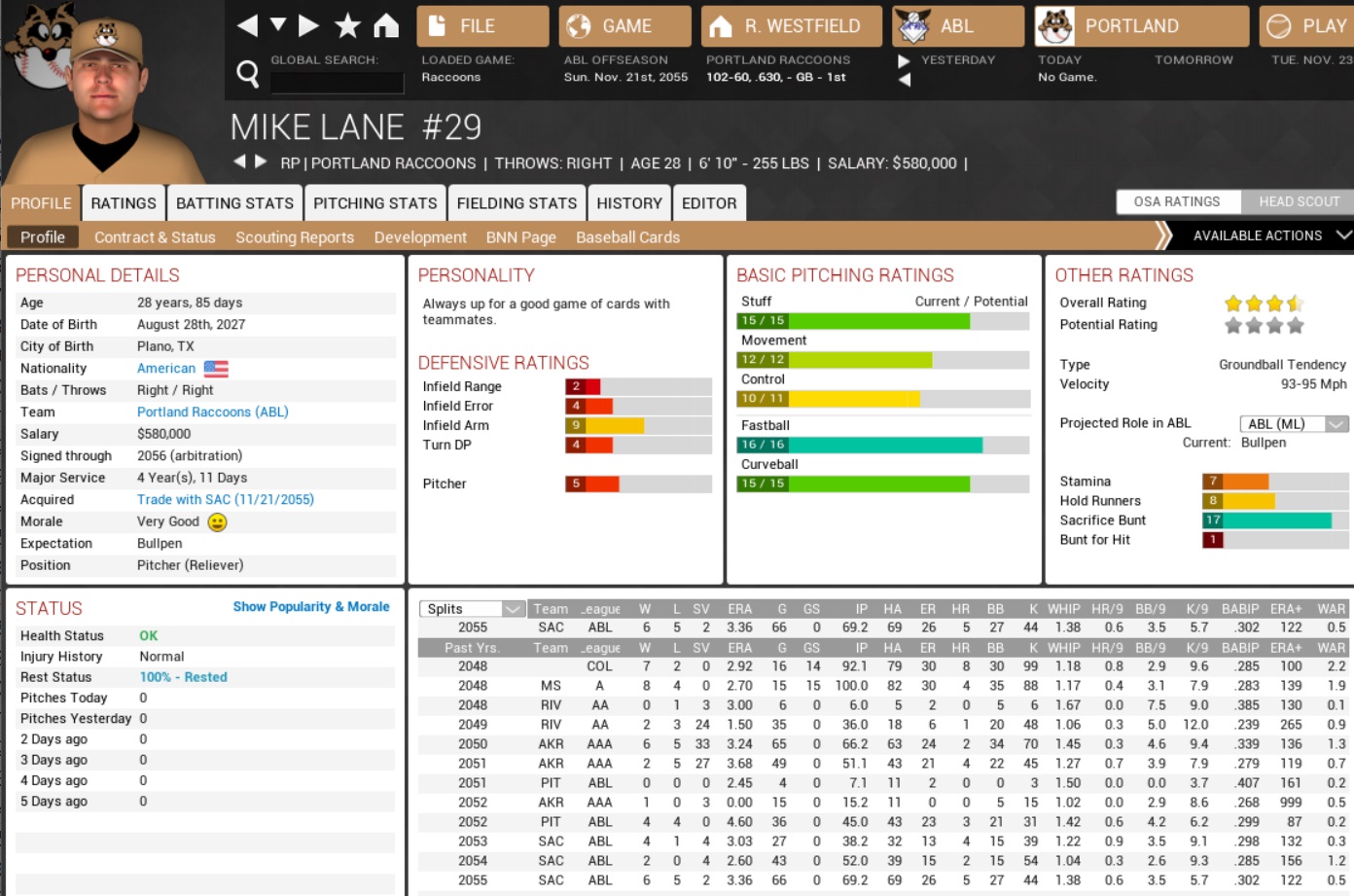Click the ABL league logo icon
1354x896 pixels.
coord(912,26)
